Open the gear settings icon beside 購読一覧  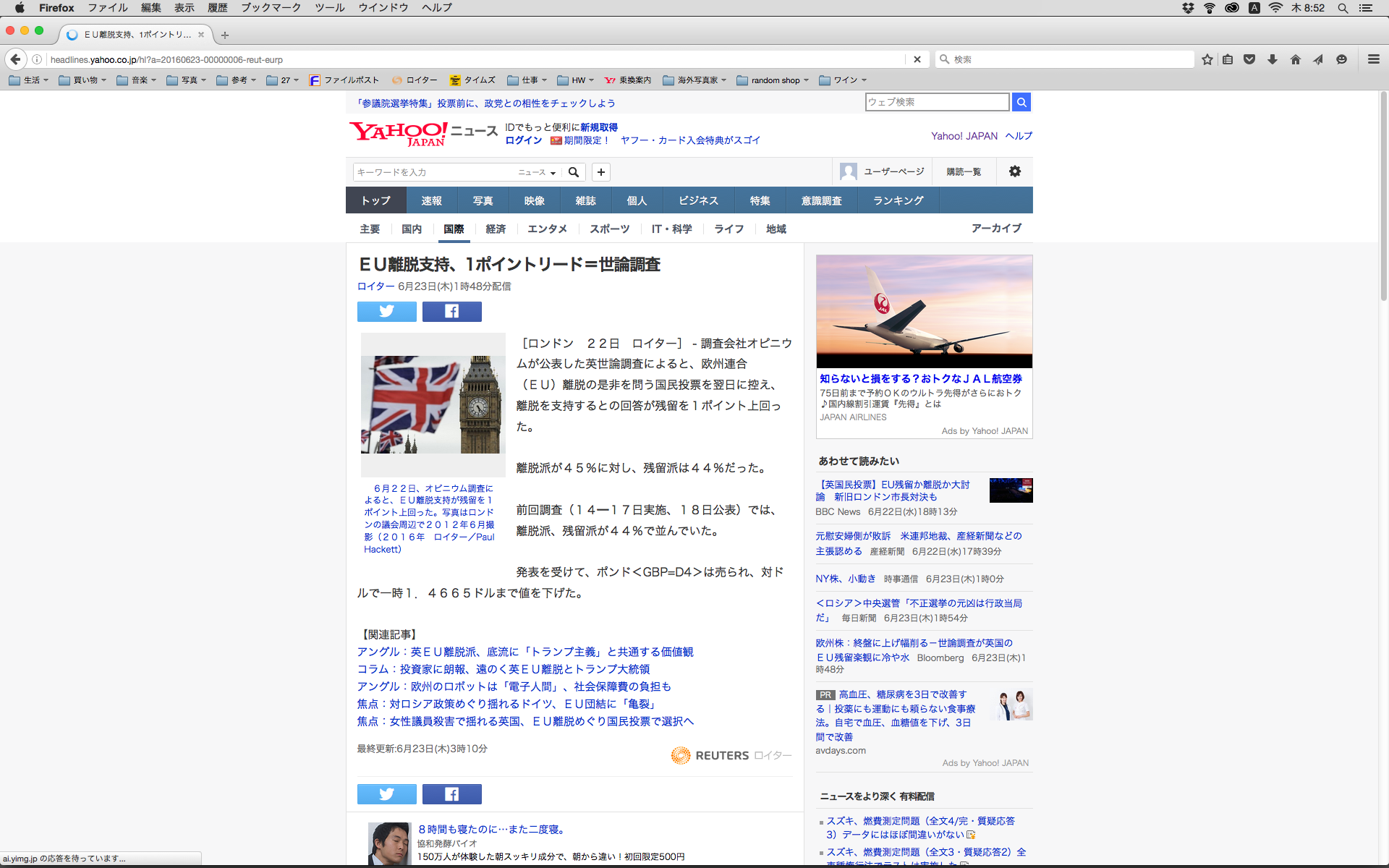coord(1014,171)
